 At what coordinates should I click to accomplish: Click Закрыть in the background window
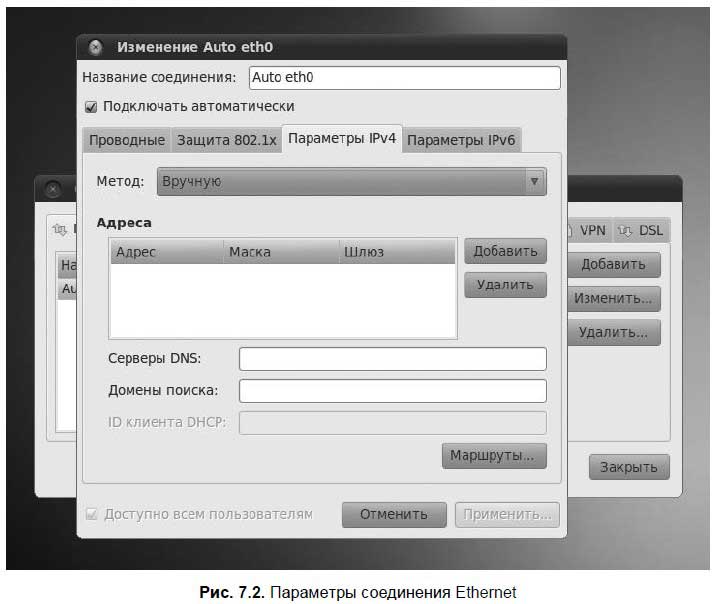pyautogui.click(x=629, y=467)
